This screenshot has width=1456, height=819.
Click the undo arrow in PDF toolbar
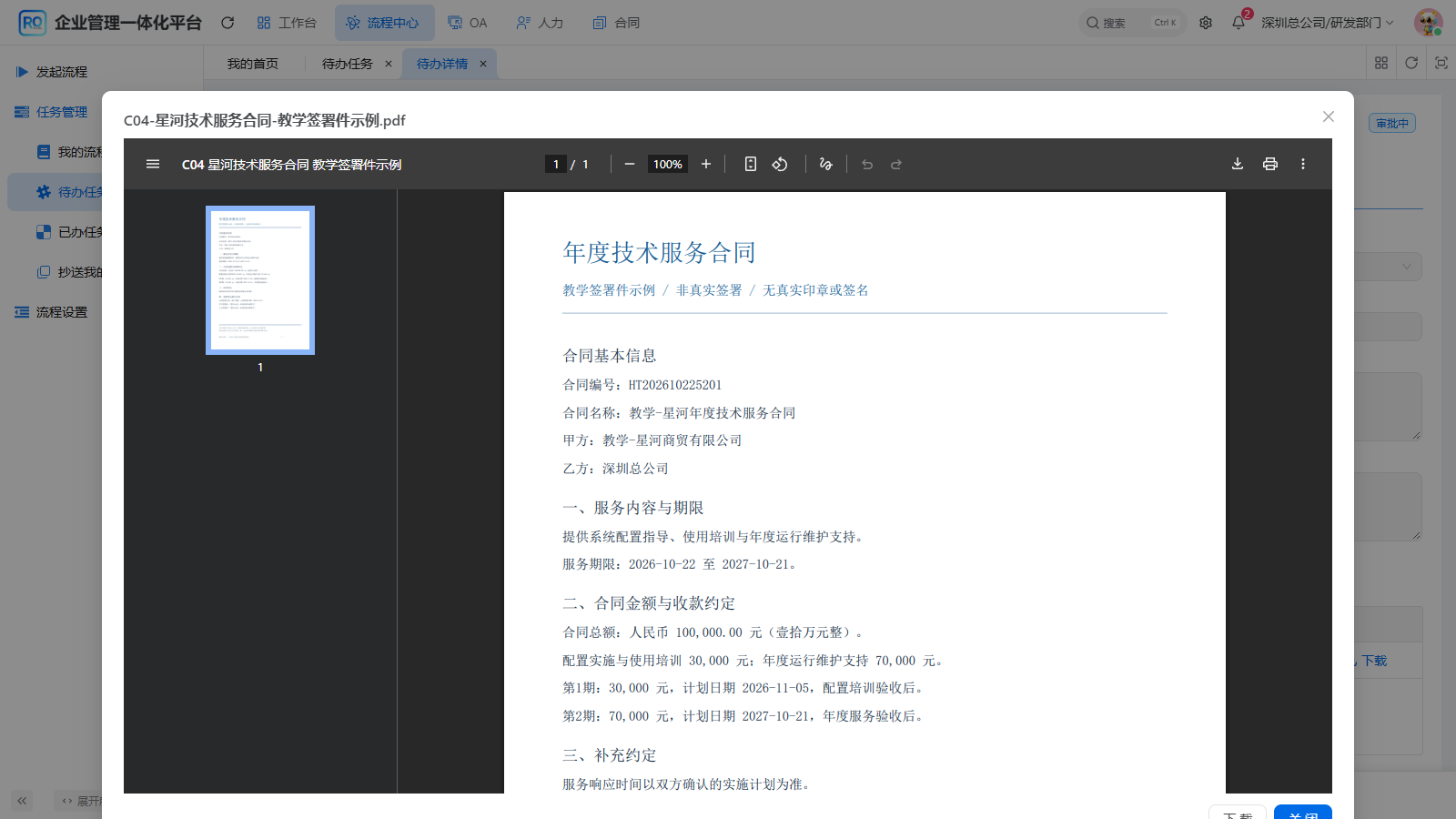click(x=867, y=165)
